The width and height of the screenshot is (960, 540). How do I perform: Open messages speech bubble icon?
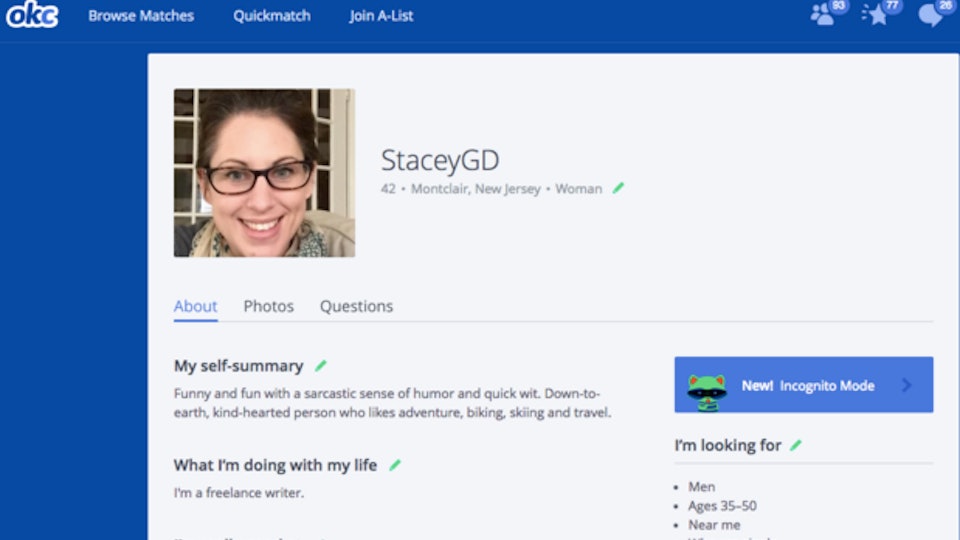pyautogui.click(x=931, y=14)
